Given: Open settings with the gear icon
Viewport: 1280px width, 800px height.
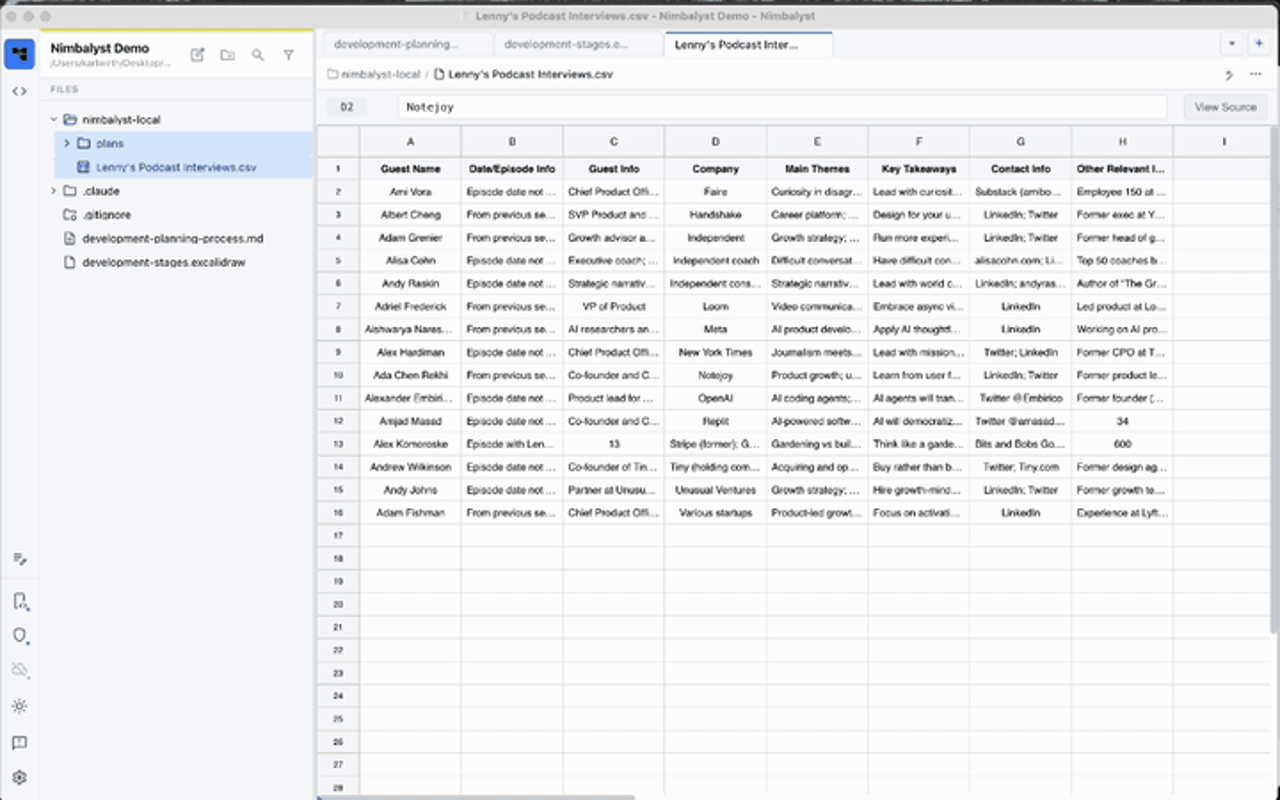Looking at the screenshot, I should point(20,777).
